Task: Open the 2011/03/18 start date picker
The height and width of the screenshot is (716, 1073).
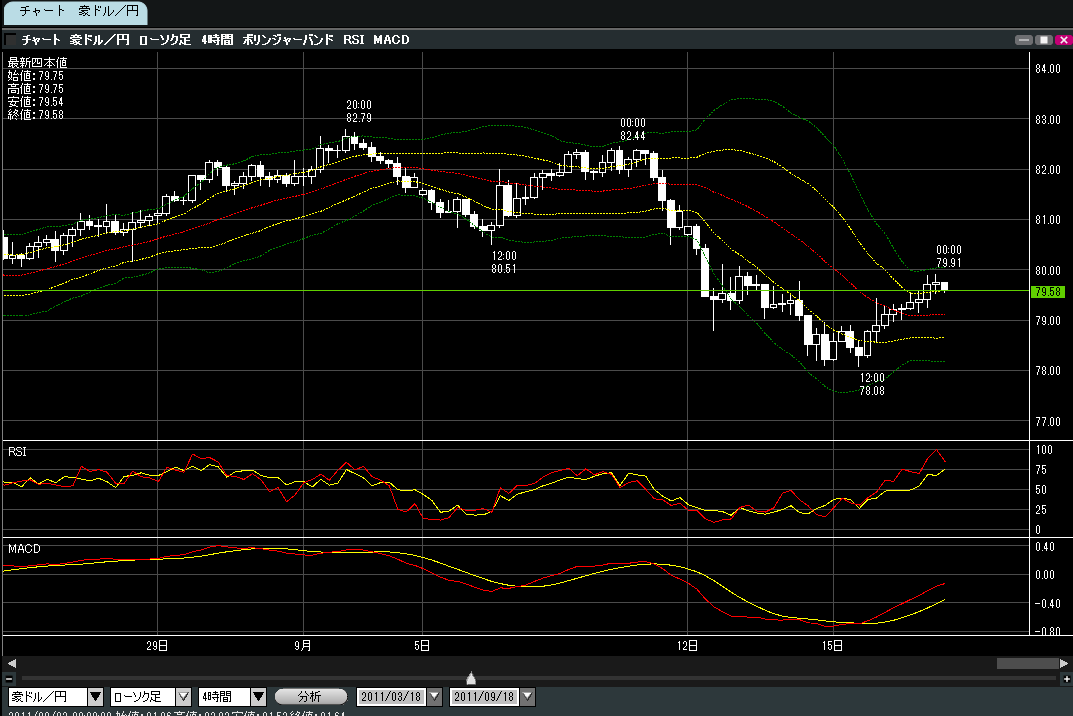Action: point(436,697)
